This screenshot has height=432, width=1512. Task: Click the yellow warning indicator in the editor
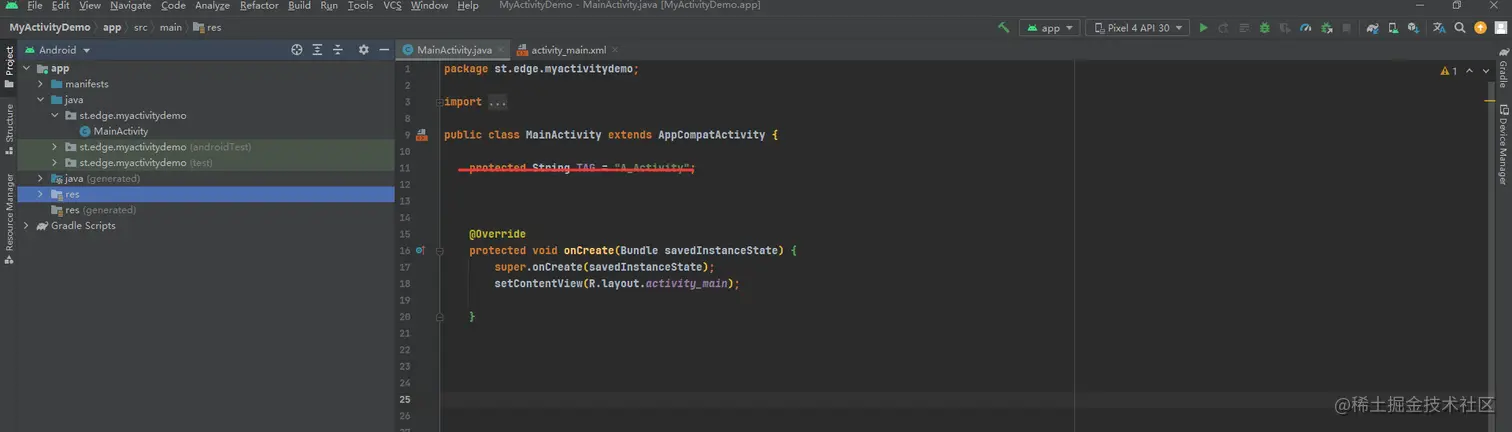[1449, 71]
